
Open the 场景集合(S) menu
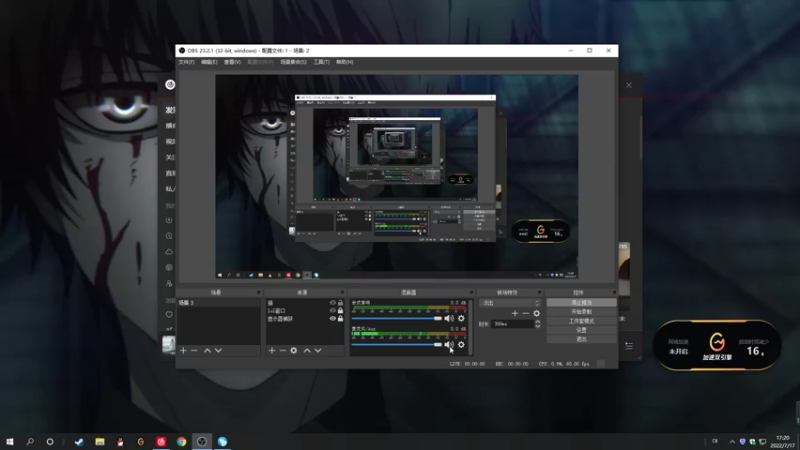[x=293, y=62]
